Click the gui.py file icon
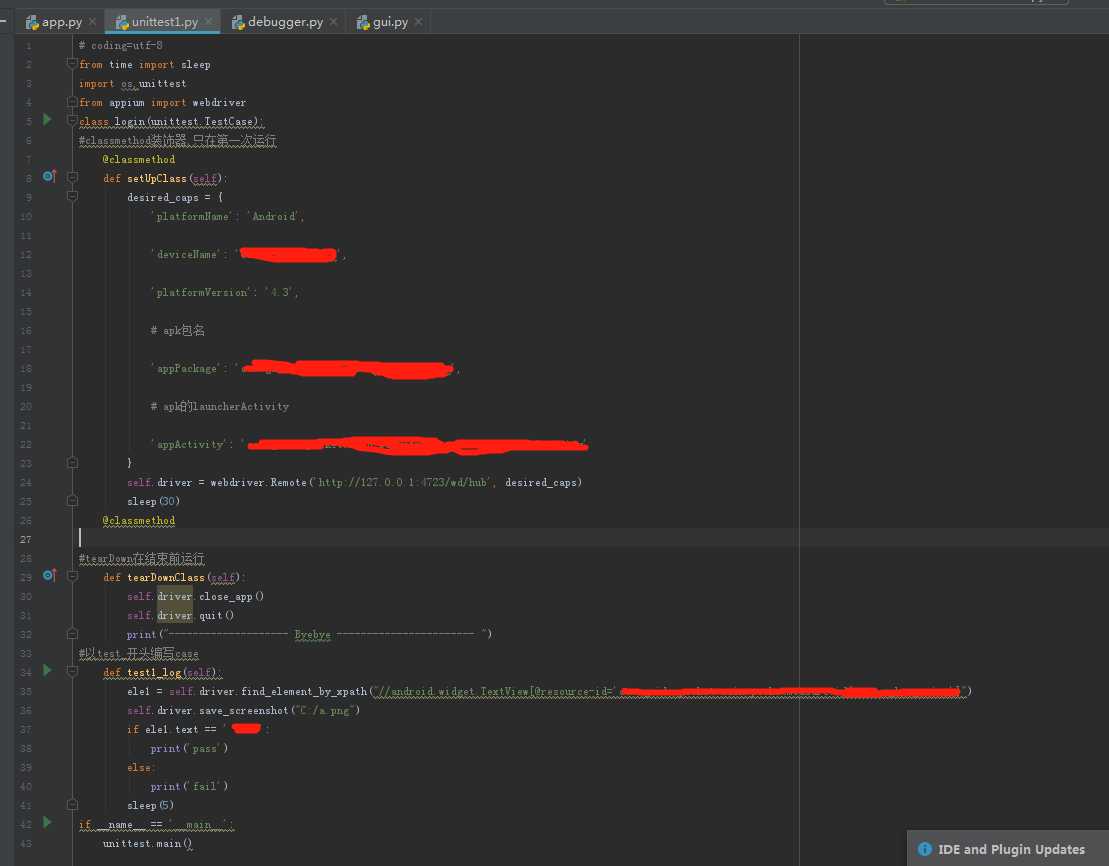 [363, 23]
